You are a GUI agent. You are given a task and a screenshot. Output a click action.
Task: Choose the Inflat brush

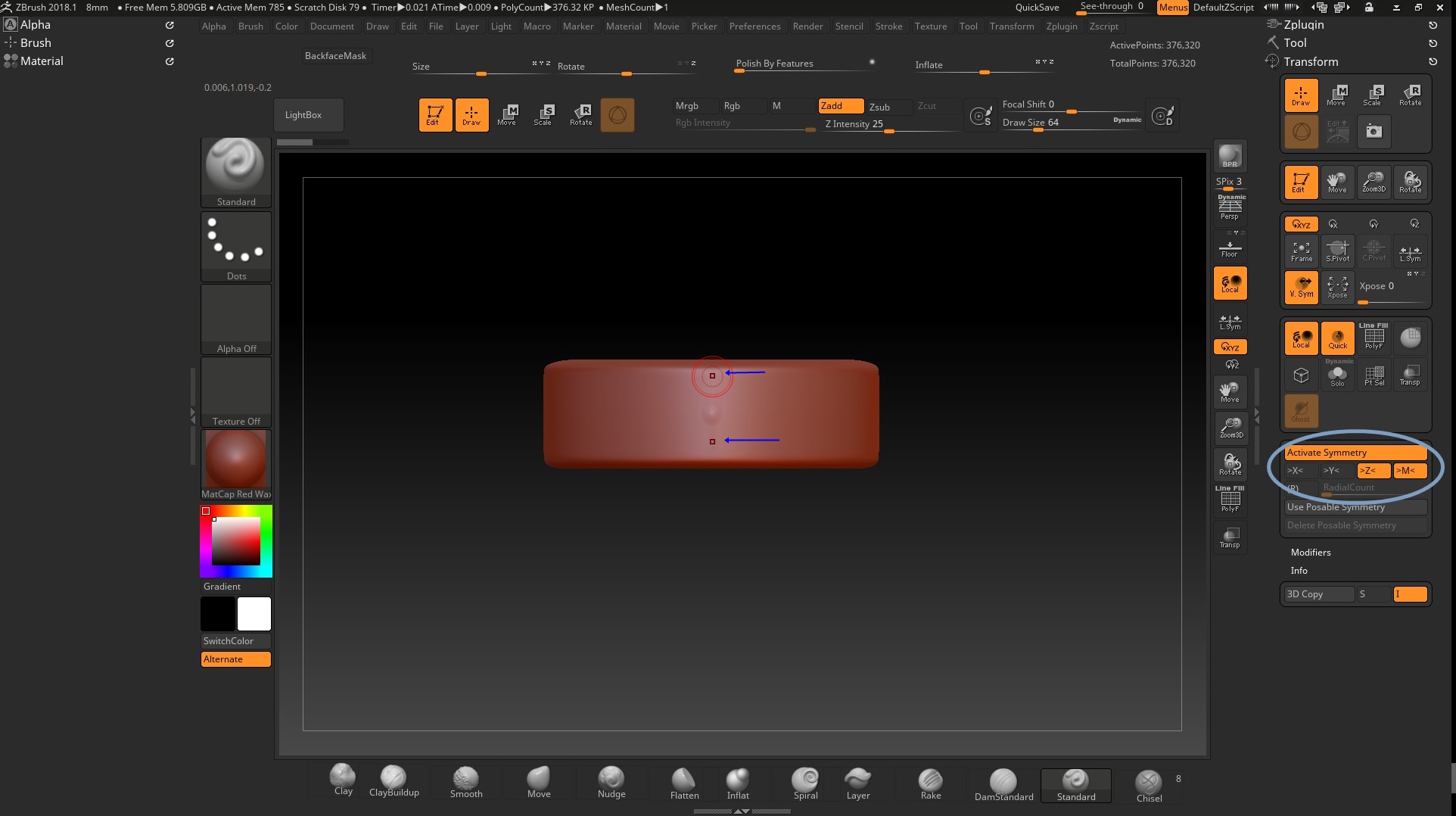(738, 783)
